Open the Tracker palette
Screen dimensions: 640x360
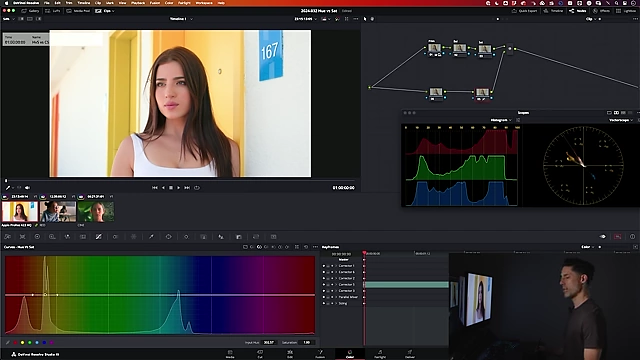pos(186,237)
